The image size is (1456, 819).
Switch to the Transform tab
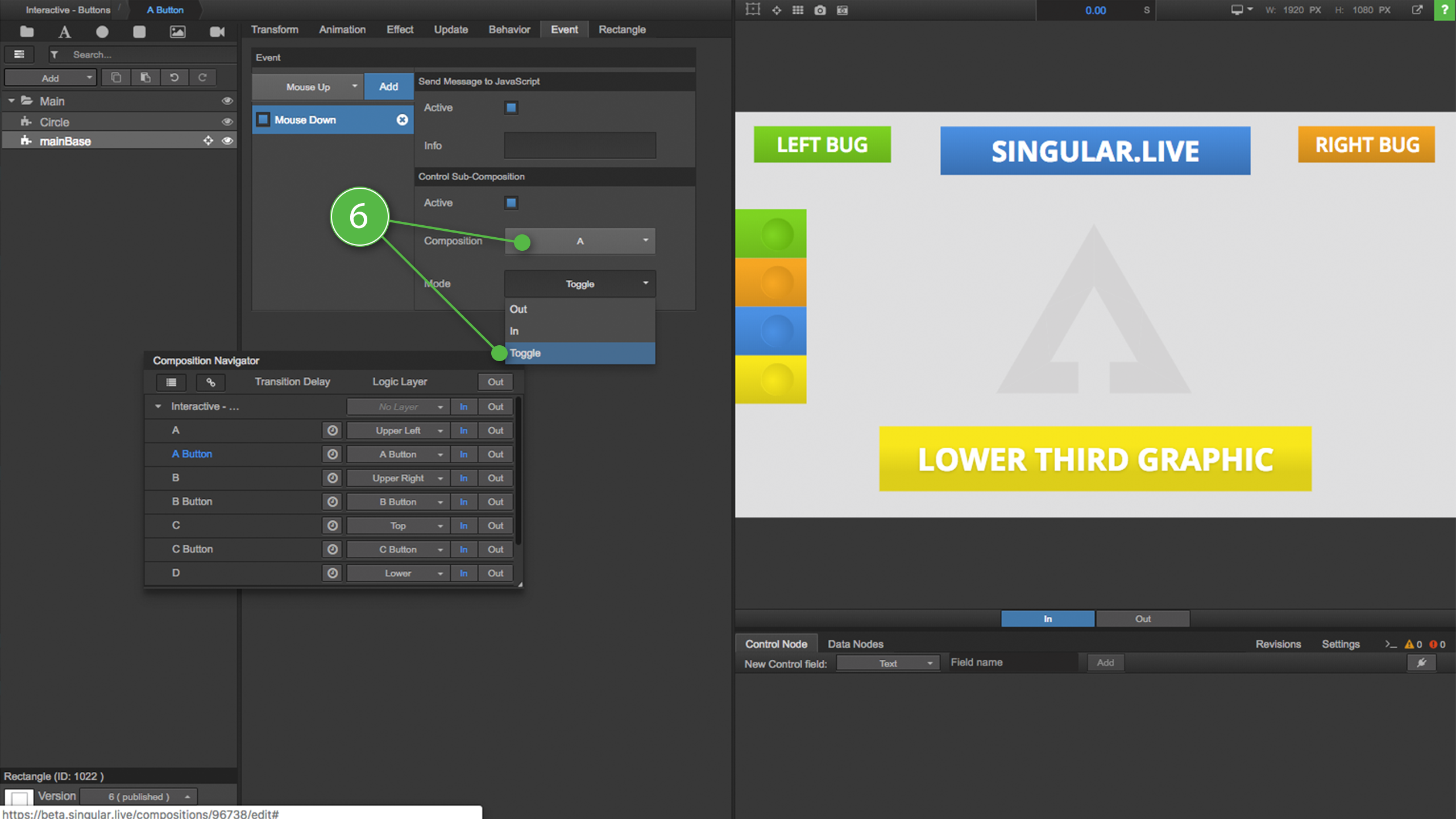[275, 30]
